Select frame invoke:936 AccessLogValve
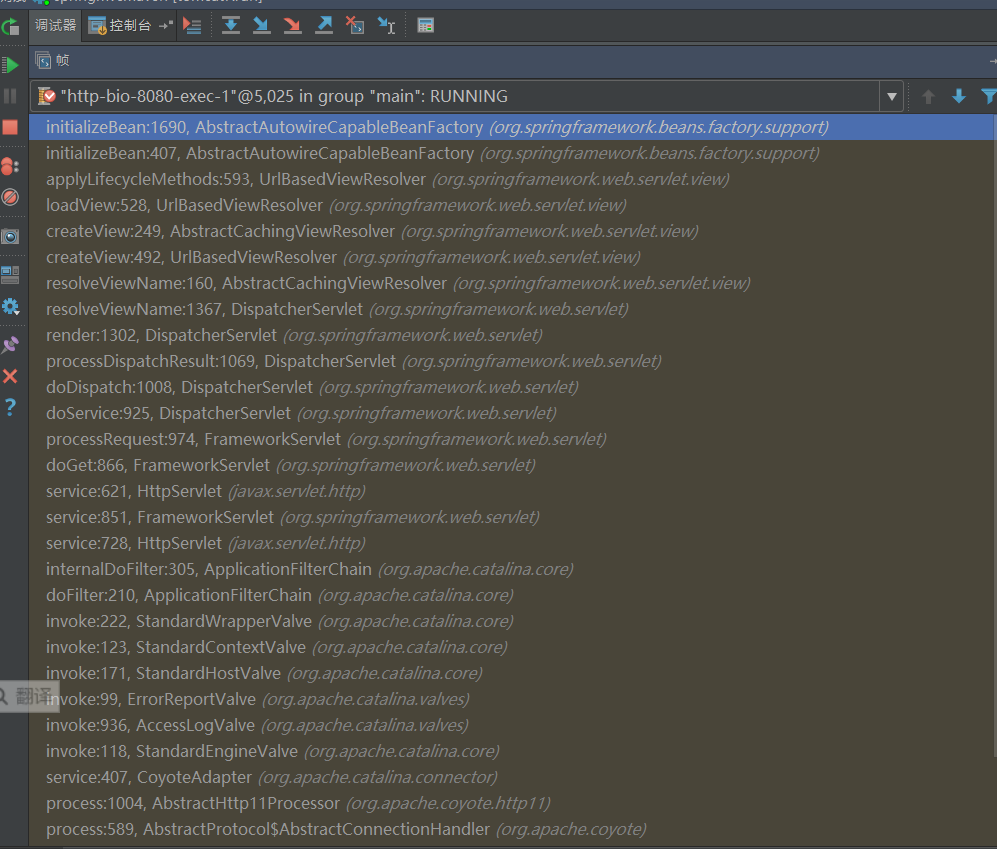 (511, 726)
